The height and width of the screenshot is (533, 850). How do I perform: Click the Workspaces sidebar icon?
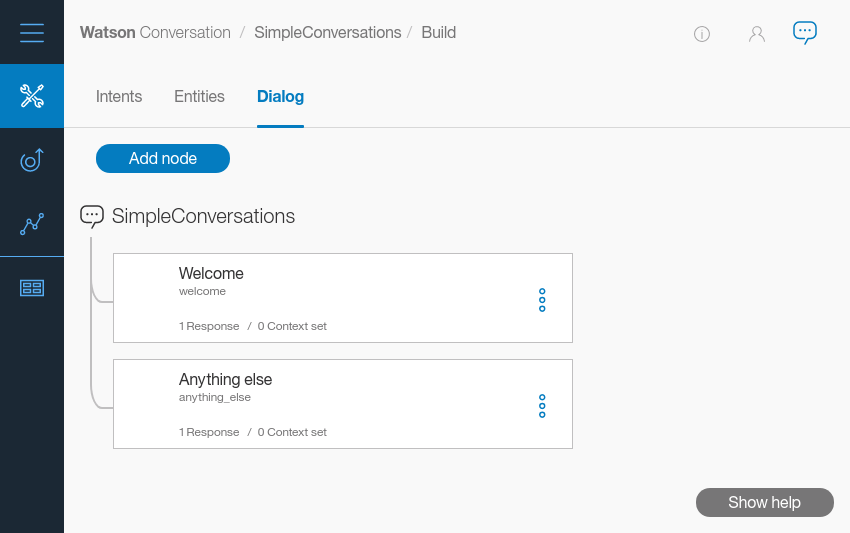point(32,288)
